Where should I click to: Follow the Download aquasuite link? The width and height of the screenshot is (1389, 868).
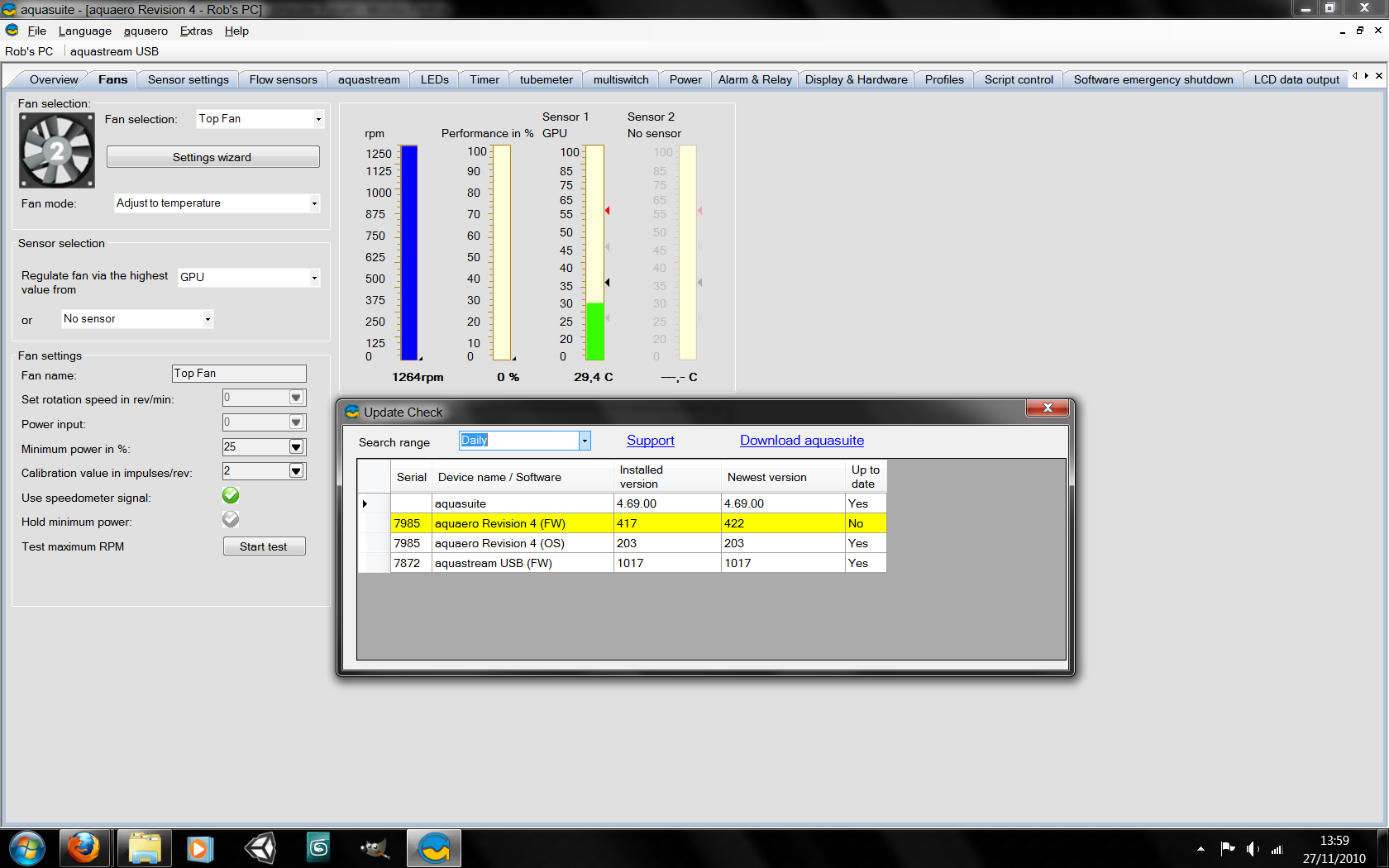pos(801,441)
